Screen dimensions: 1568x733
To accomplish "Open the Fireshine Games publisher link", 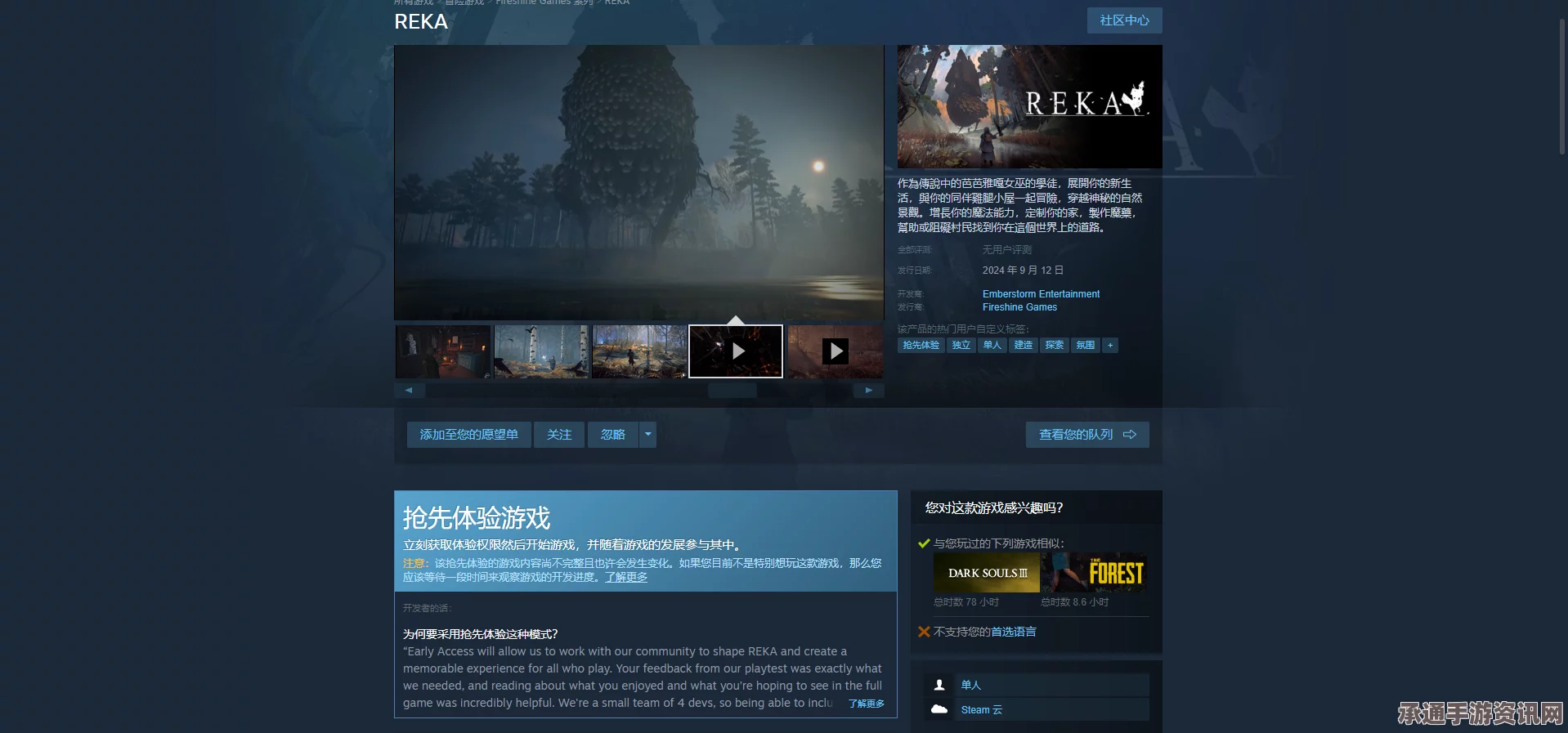I will pyautogui.click(x=1019, y=307).
